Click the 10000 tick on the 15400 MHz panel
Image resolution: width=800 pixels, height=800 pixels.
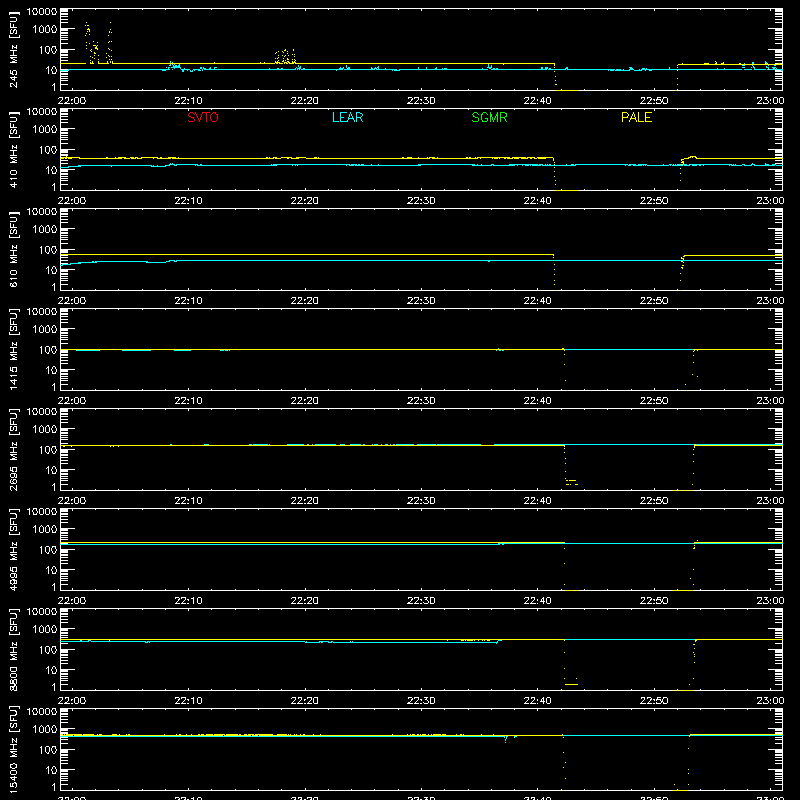pos(42,712)
